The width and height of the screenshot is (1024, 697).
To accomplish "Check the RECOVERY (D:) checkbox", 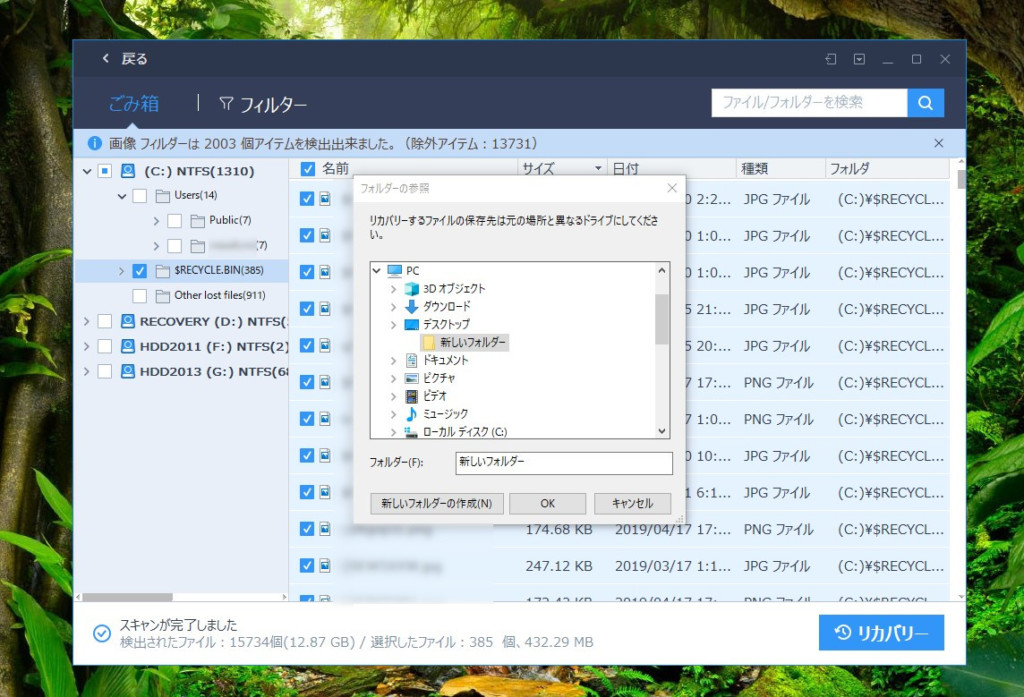I will click(x=104, y=321).
